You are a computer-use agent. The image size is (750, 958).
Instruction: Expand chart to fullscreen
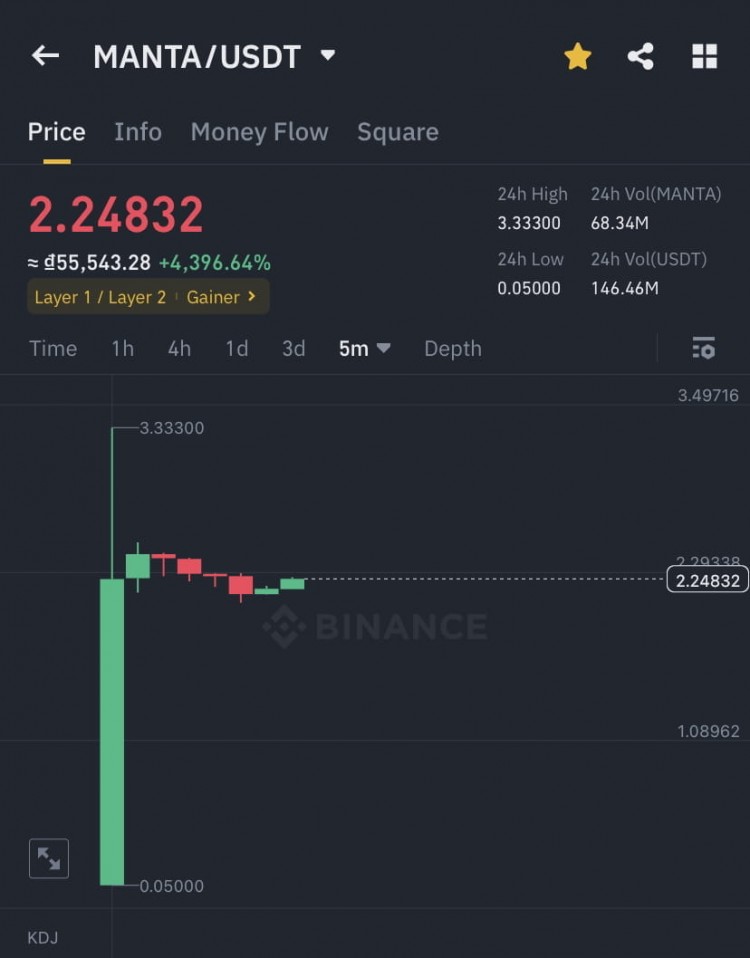49,858
